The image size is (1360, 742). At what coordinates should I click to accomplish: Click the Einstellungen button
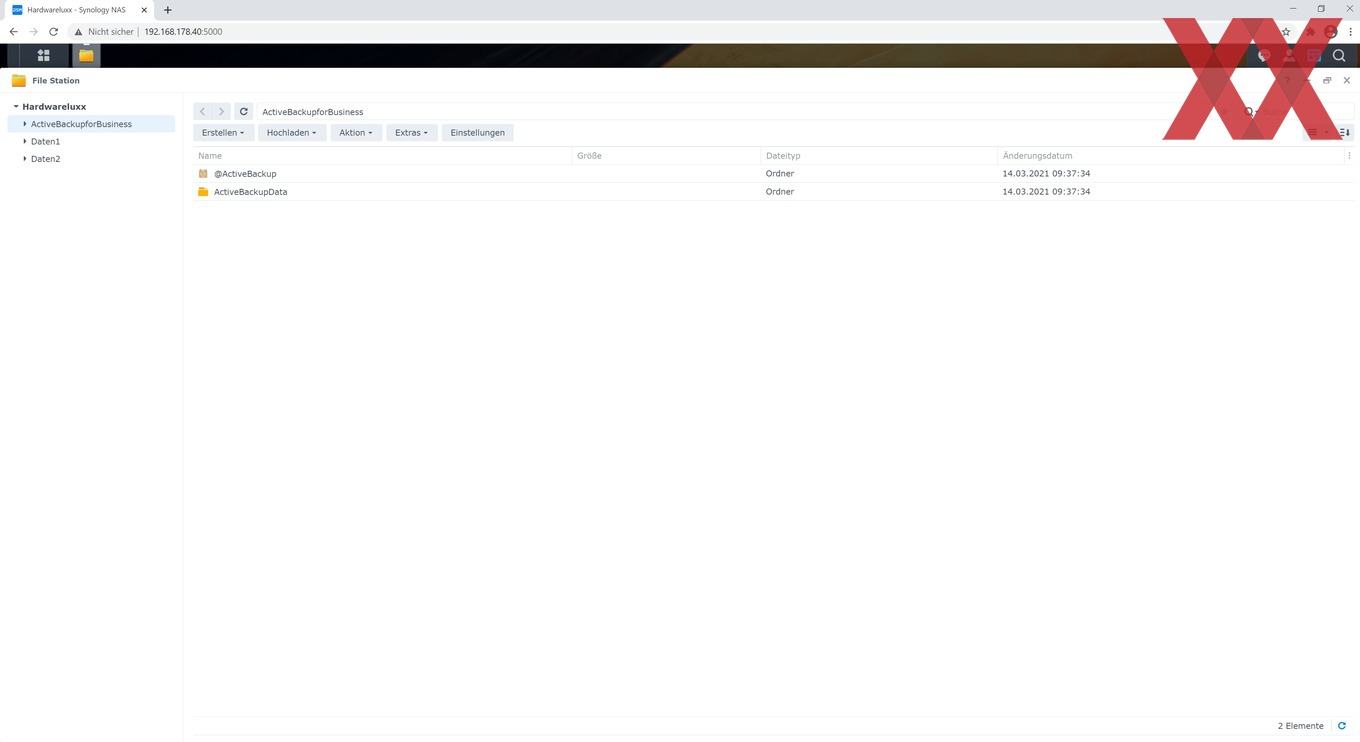pyautogui.click(x=478, y=132)
